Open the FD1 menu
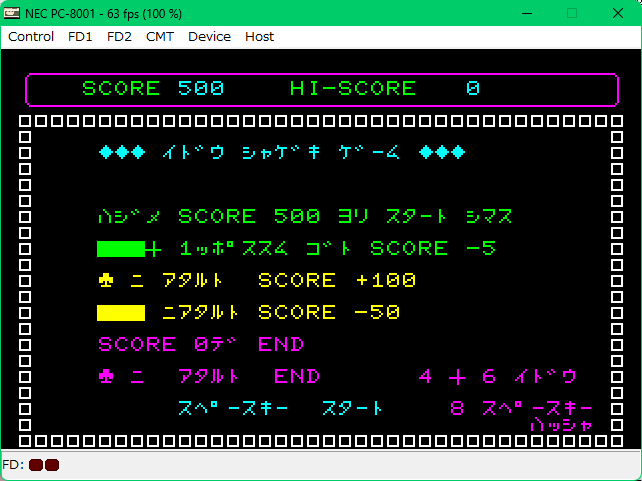The image size is (642, 481). pyautogui.click(x=80, y=37)
